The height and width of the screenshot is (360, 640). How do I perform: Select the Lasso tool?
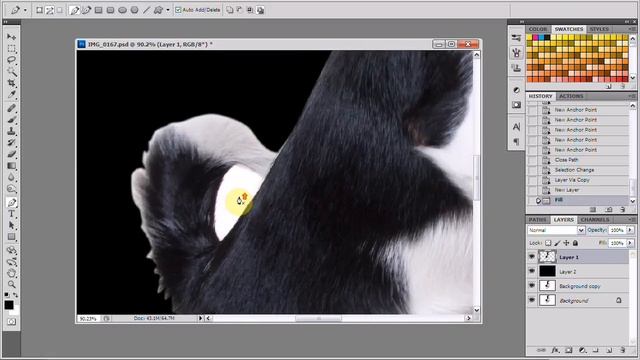(x=11, y=60)
